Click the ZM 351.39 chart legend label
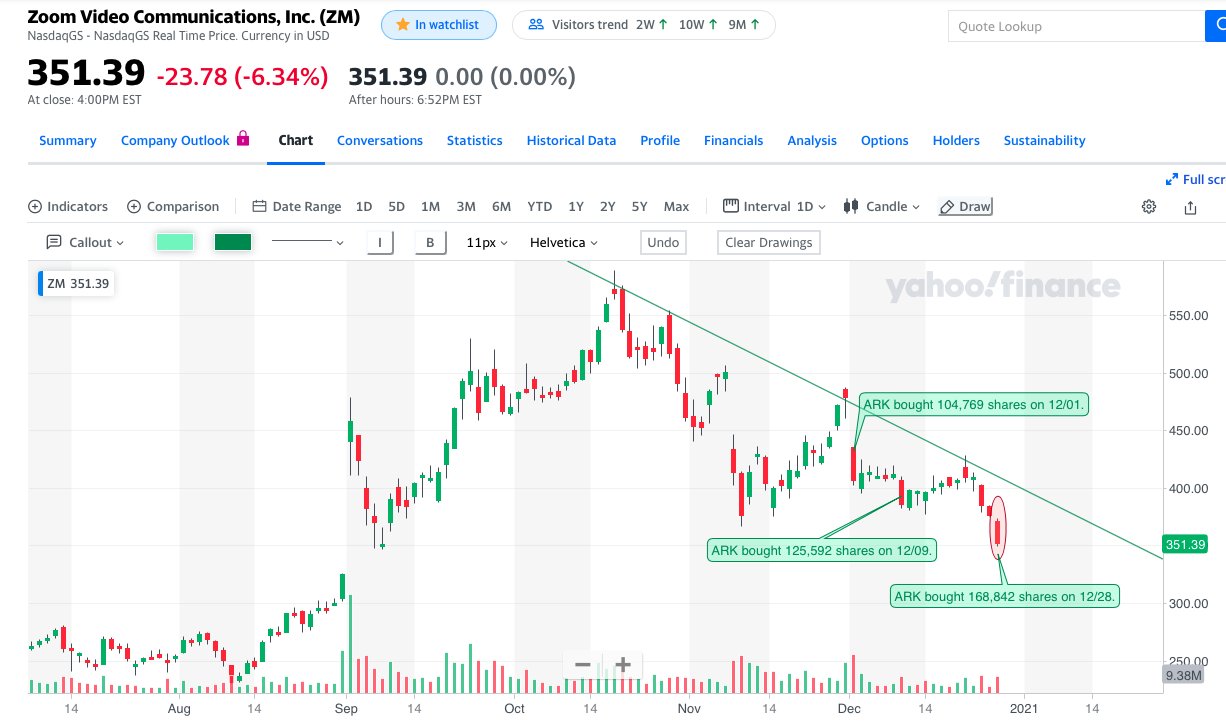Viewport: 1226px width, 724px height. point(76,283)
